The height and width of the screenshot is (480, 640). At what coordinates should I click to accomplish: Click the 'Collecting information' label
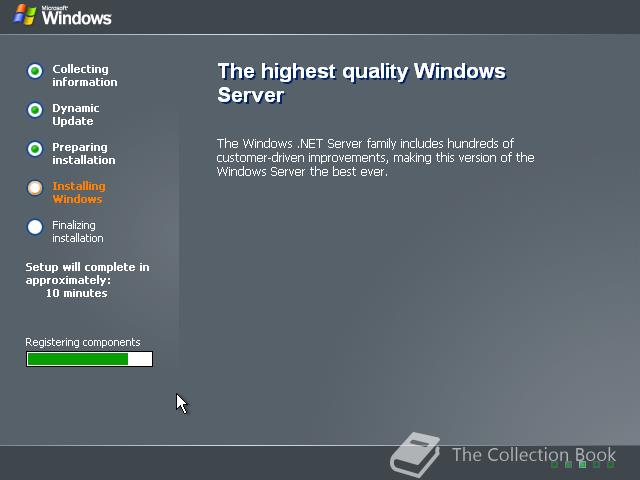pyautogui.click(x=84, y=76)
